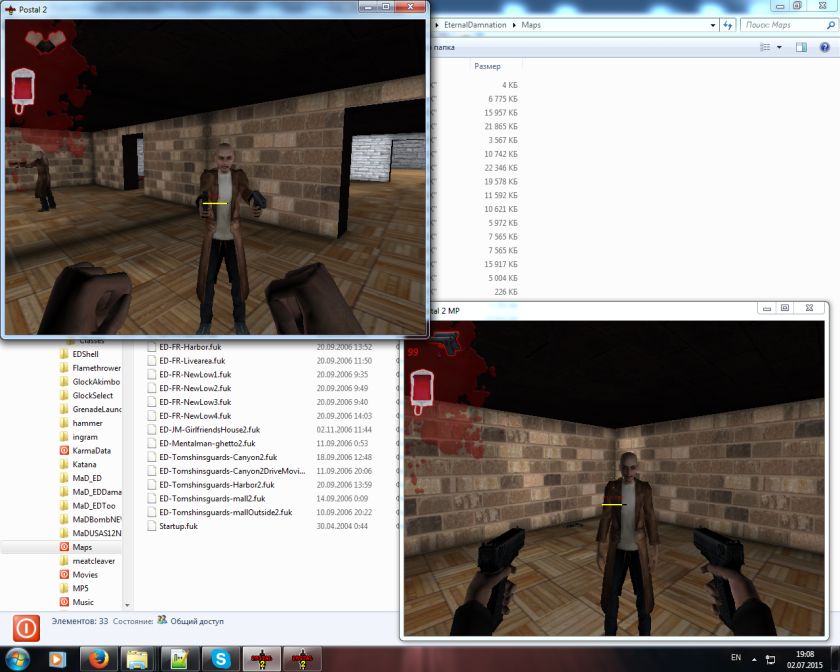Click the shared access people icon

pos(162,621)
